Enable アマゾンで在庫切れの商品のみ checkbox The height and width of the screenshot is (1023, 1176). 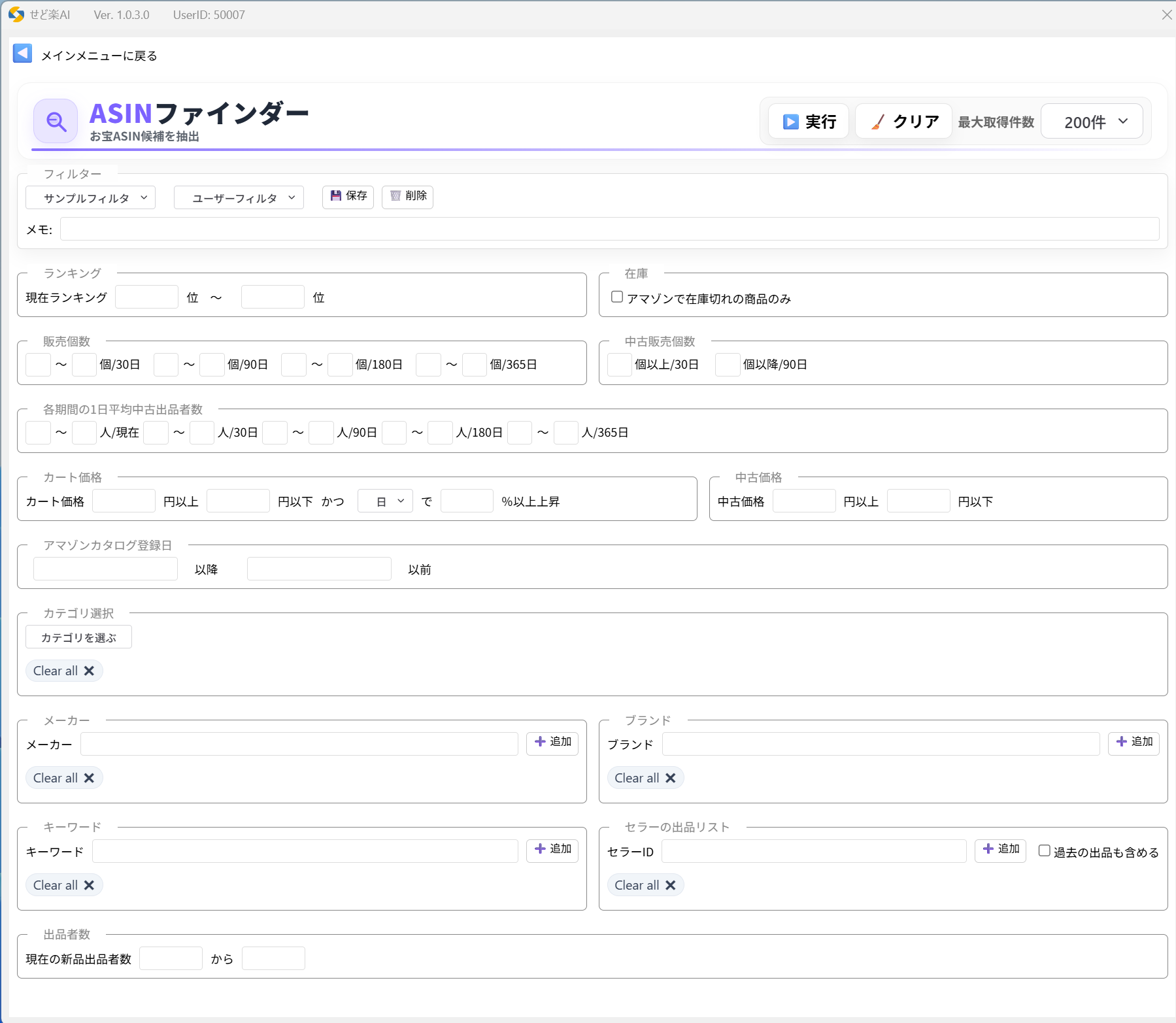pos(616,297)
